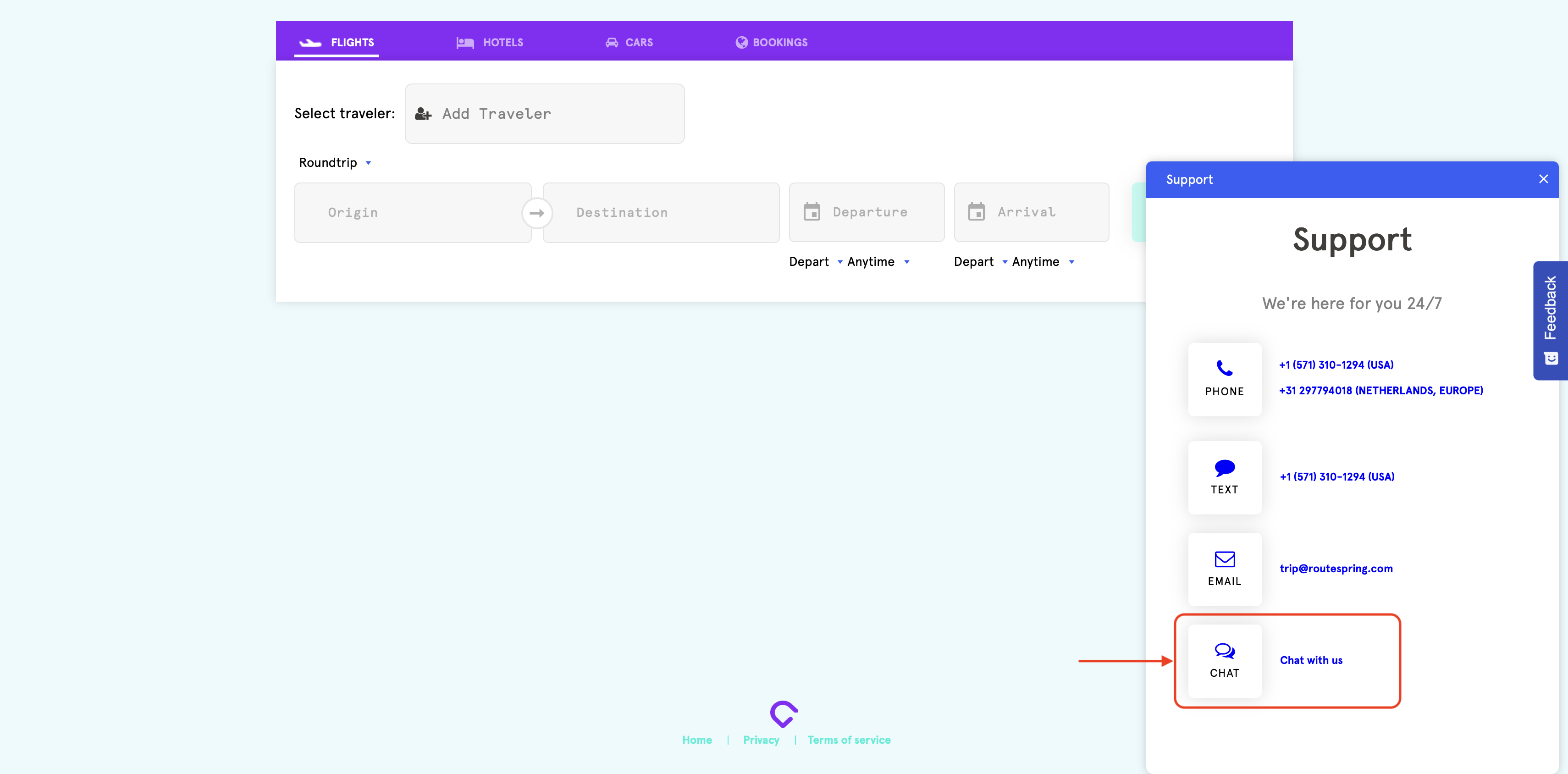Open the Departure date picker
The width and height of the screenshot is (1568, 774).
tap(866, 212)
